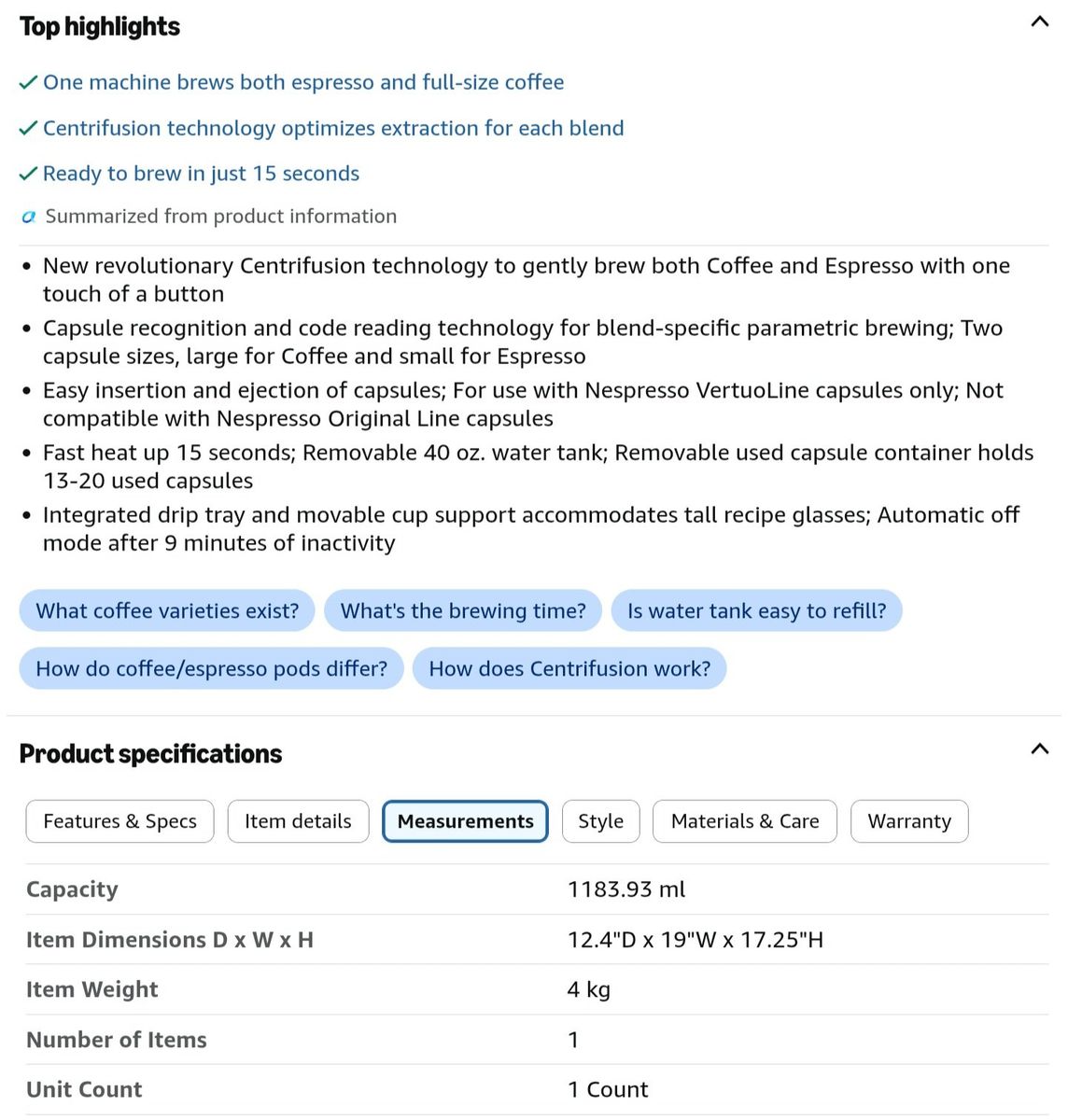Open 'Ready to brew in just 15 seconds'

click(201, 174)
